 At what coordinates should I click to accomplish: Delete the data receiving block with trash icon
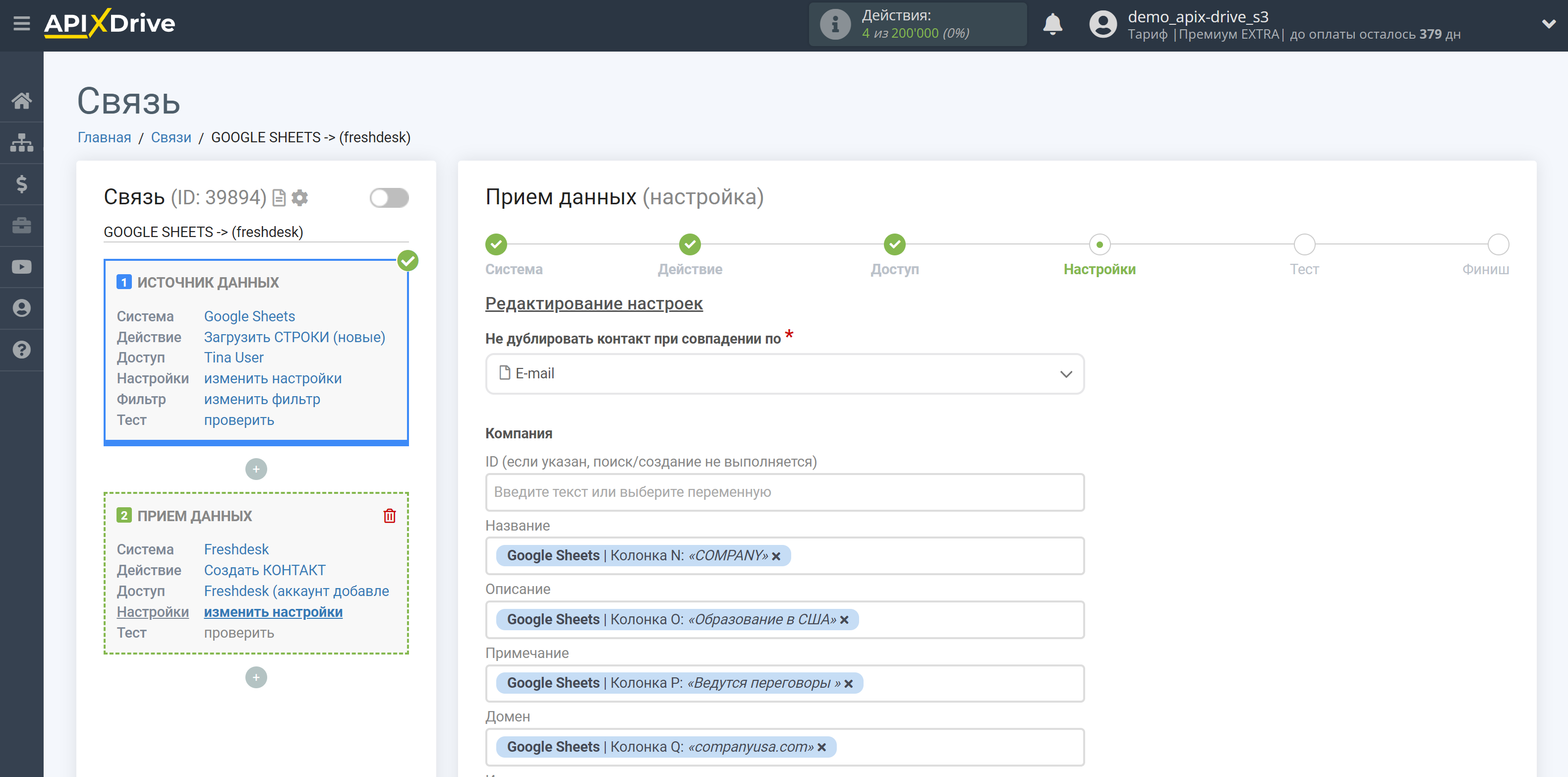(x=390, y=516)
